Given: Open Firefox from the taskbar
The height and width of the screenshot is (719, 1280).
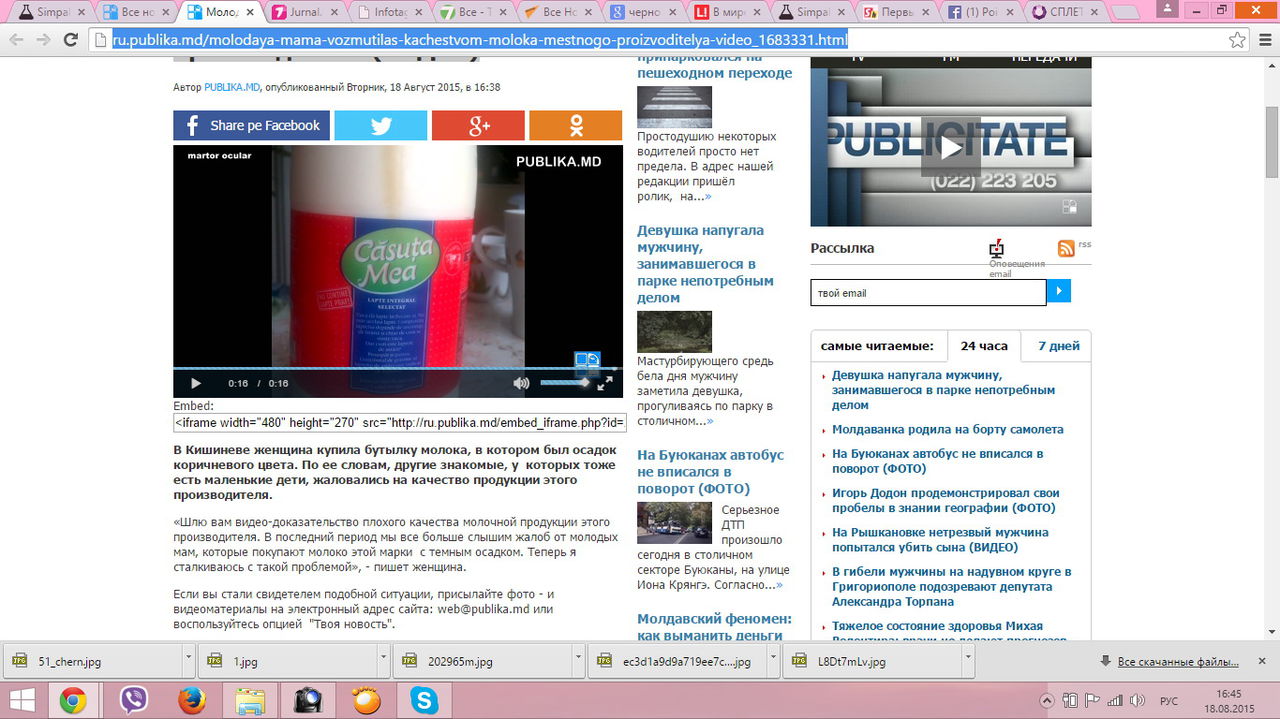Looking at the screenshot, I should (191, 700).
